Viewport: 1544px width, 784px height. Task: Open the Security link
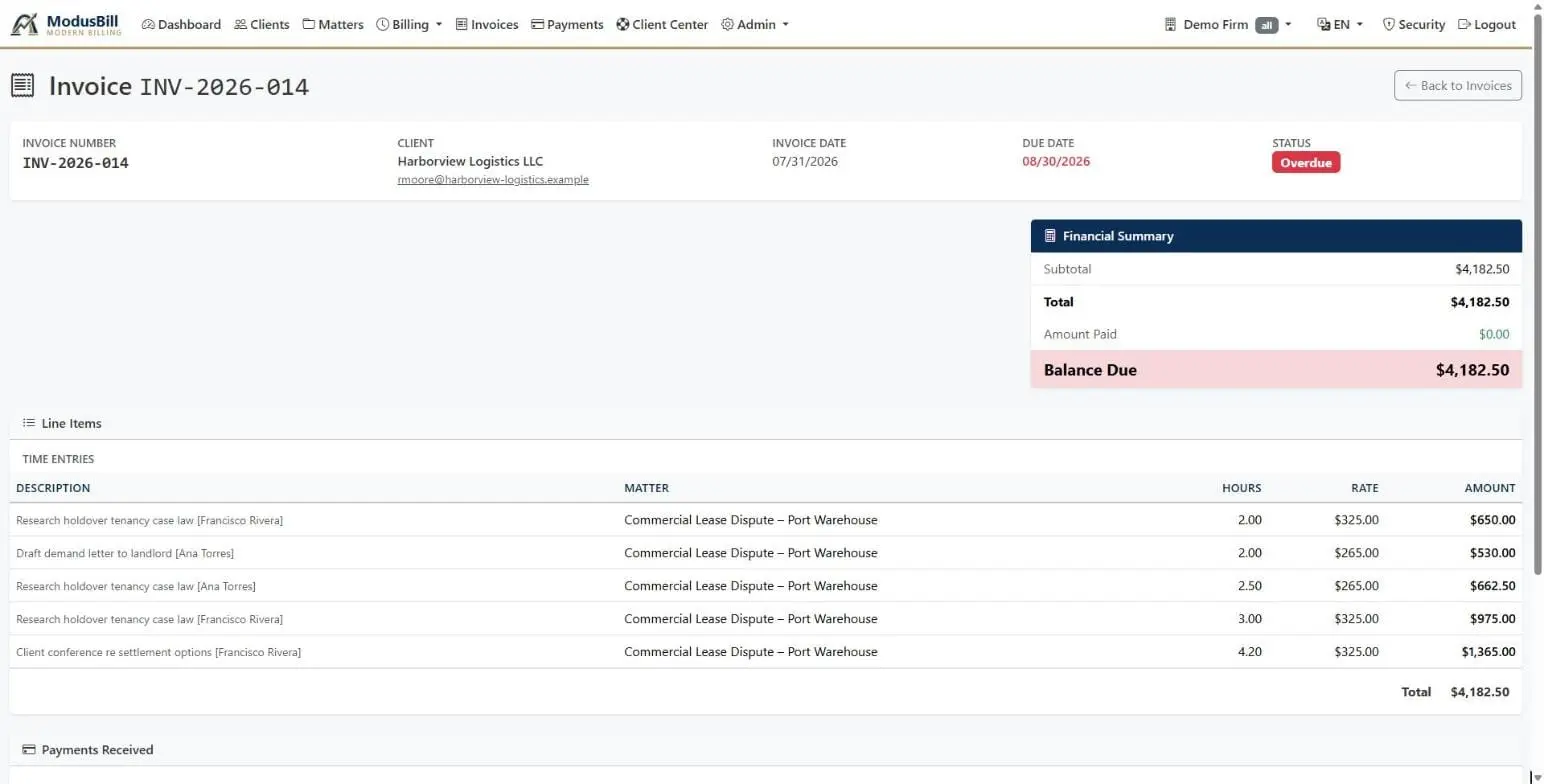1414,24
